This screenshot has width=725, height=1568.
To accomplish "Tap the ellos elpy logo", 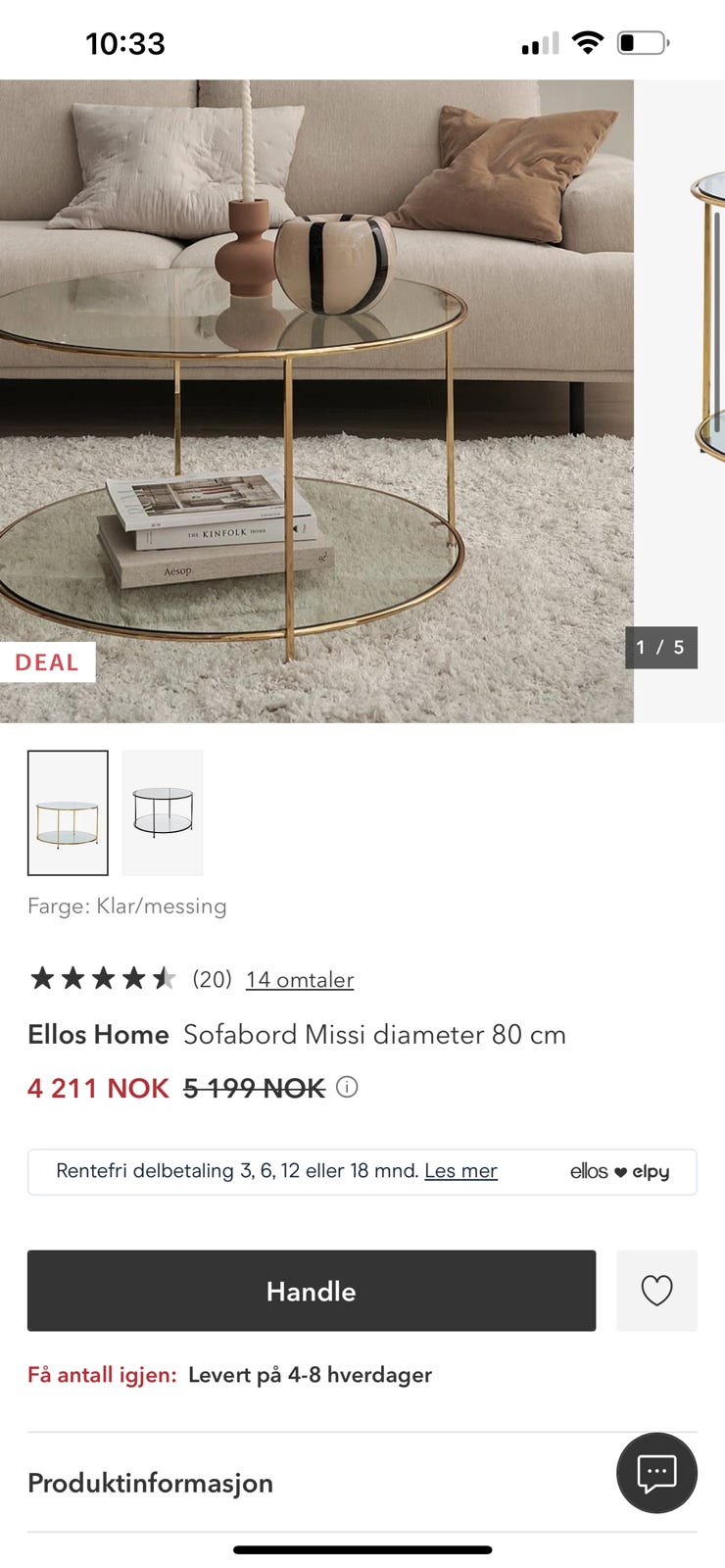I will point(619,1171).
